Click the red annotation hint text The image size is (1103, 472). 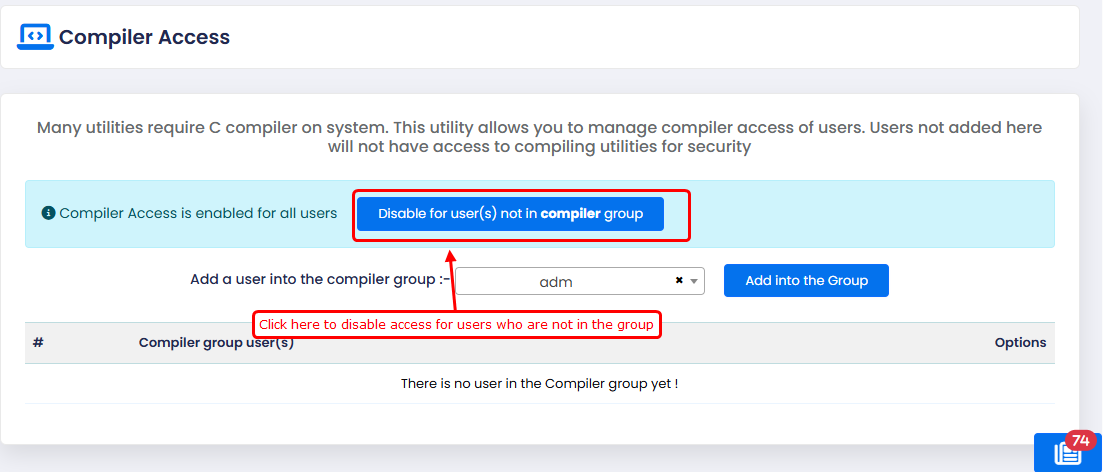tap(456, 324)
